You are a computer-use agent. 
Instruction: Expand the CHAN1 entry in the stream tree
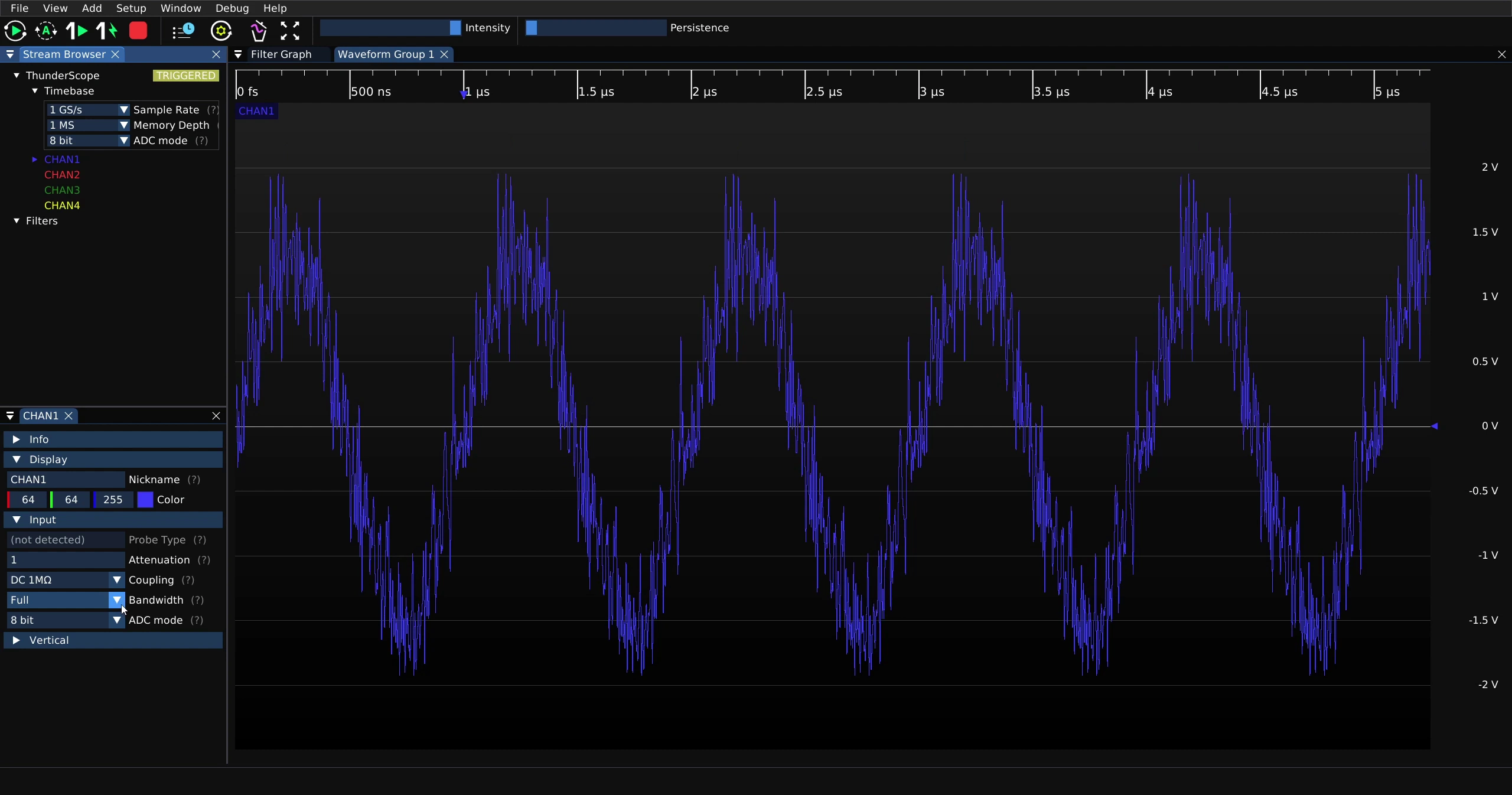[35, 159]
